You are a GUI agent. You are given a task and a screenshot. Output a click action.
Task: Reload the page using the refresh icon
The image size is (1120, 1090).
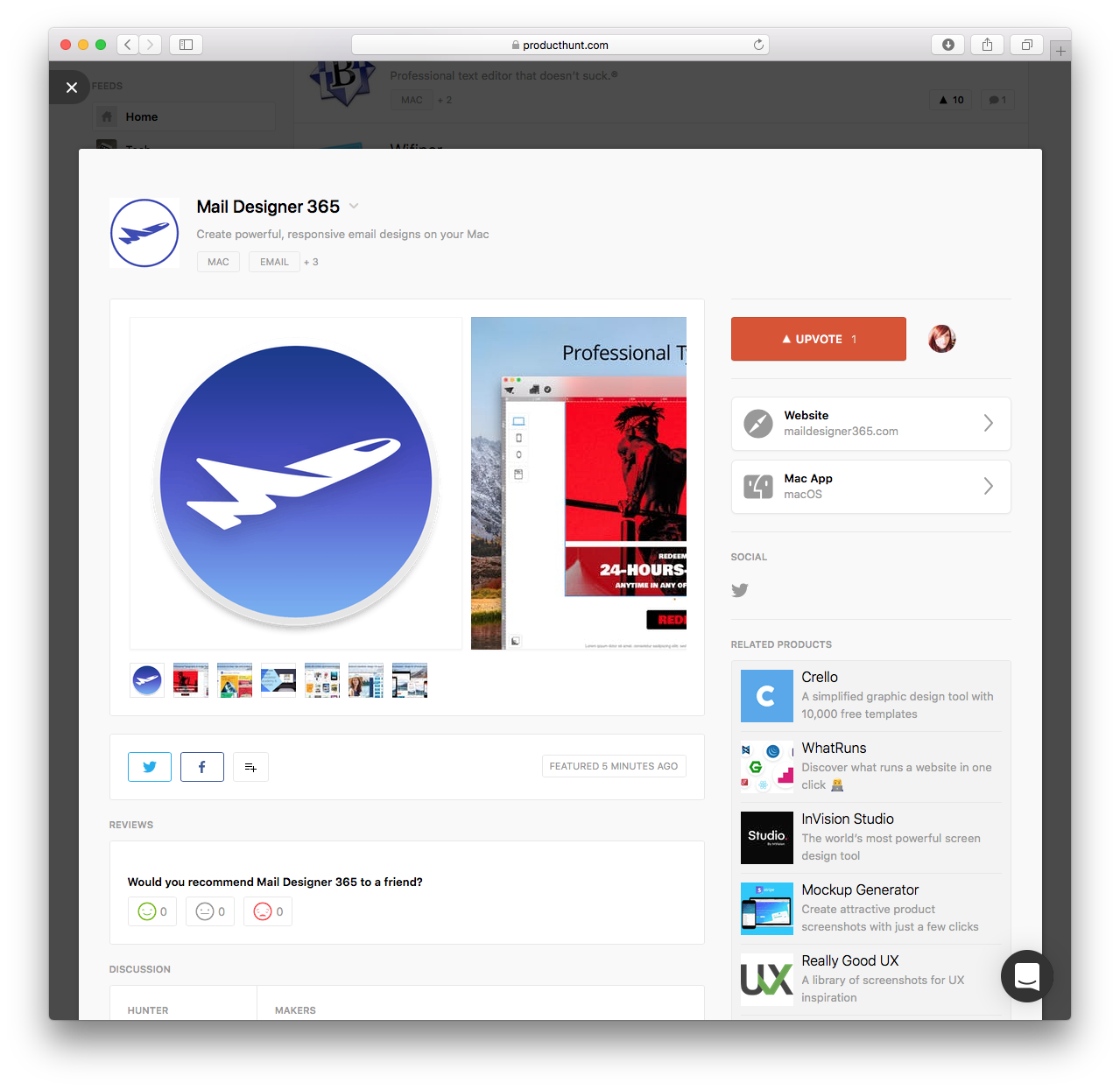758,45
